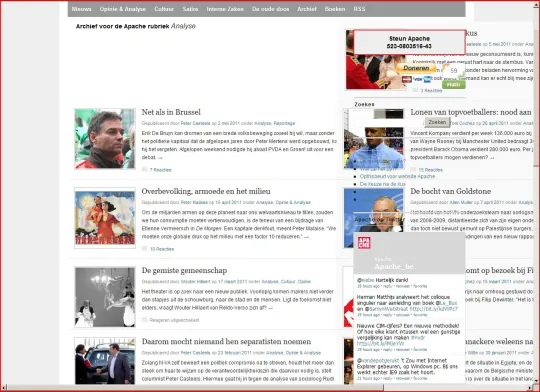This screenshot has height=392, width=540.
Task: Open article Lonen van topvoetballers
Action: pyautogui.click(x=471, y=112)
